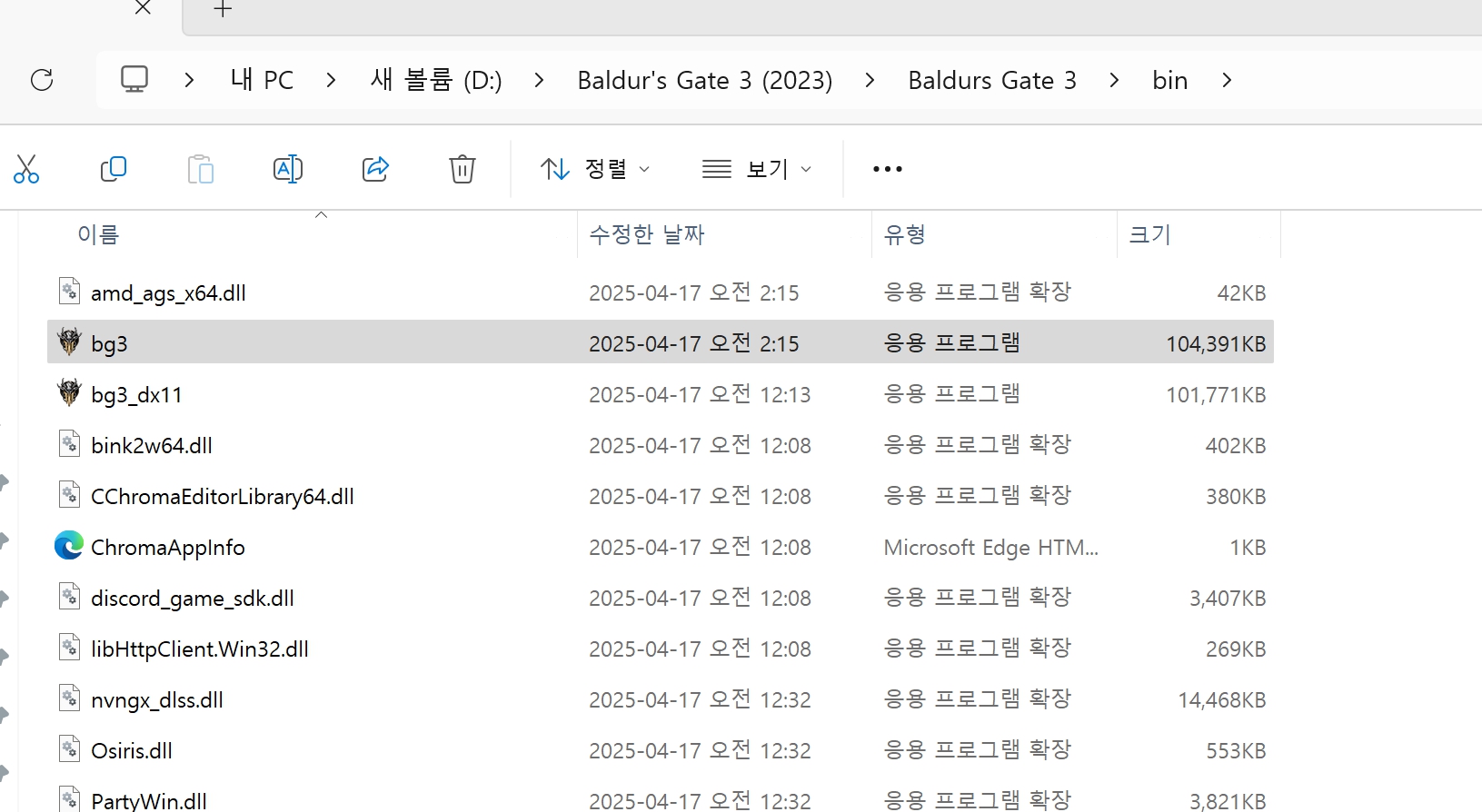Select the libHttpClient.Win32.dll file name
Image resolution: width=1482 pixels, height=812 pixels.
coord(200,649)
